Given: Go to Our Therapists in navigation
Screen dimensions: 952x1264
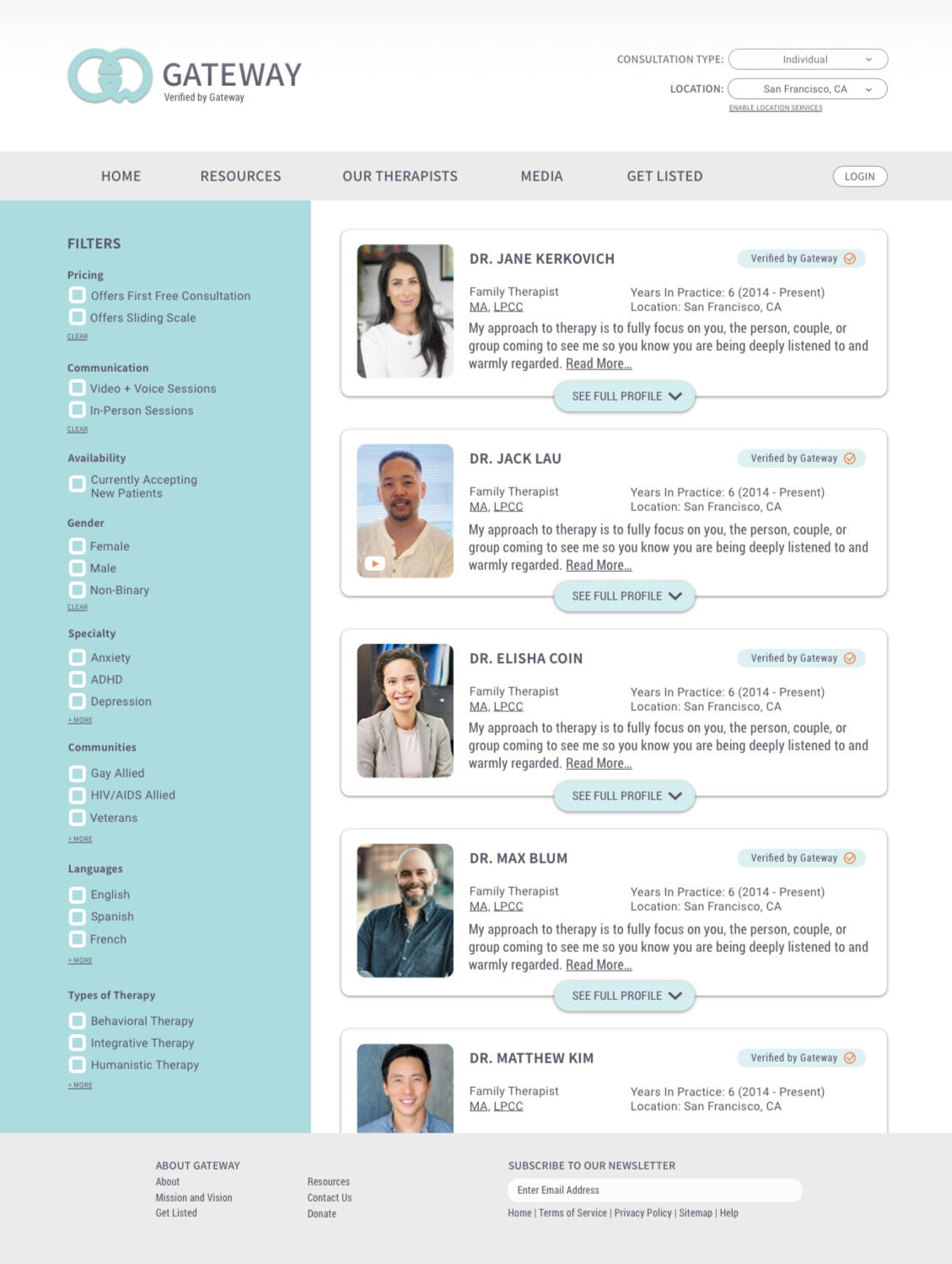Looking at the screenshot, I should 400,176.
